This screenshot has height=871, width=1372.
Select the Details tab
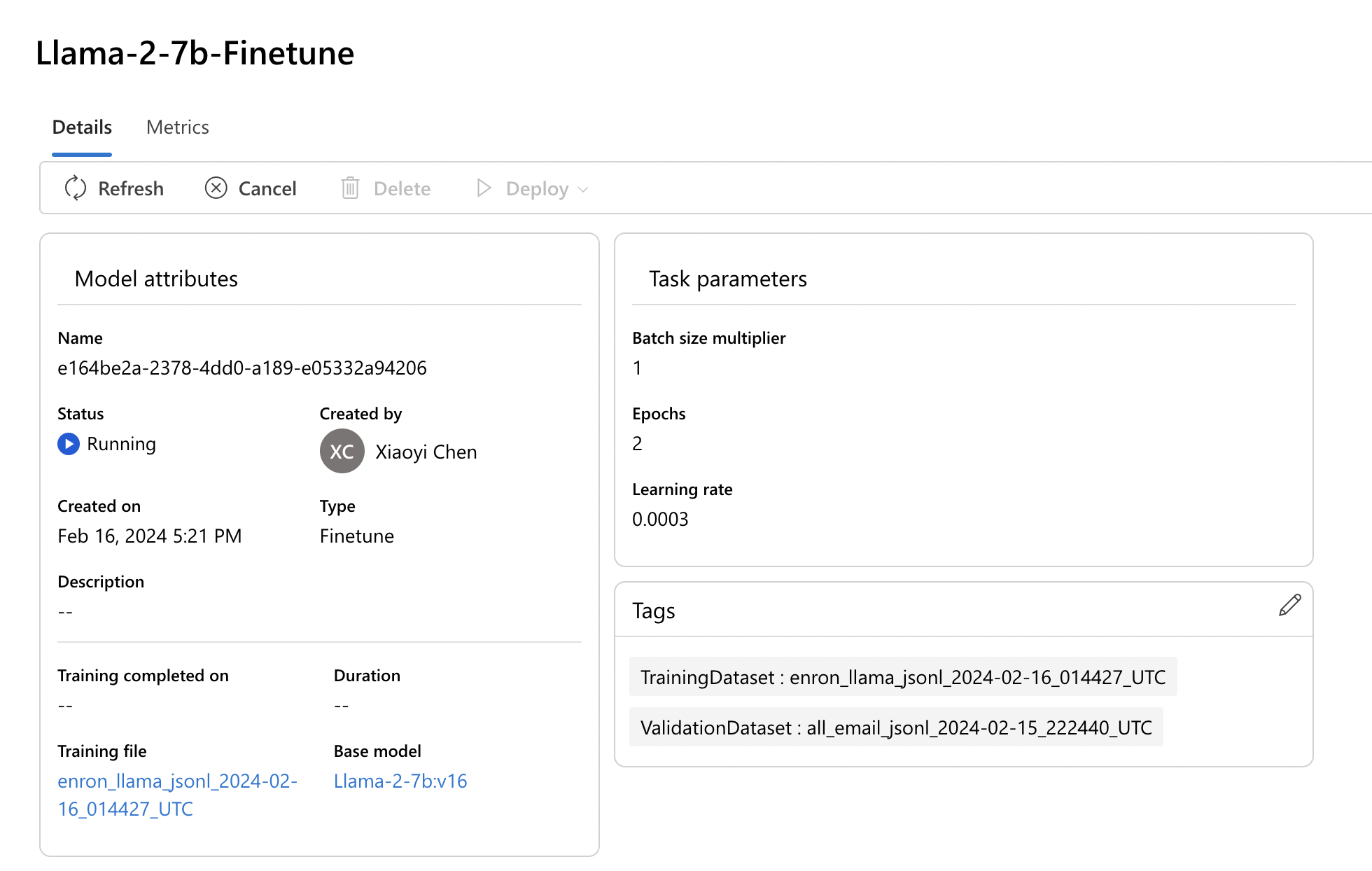(x=82, y=127)
